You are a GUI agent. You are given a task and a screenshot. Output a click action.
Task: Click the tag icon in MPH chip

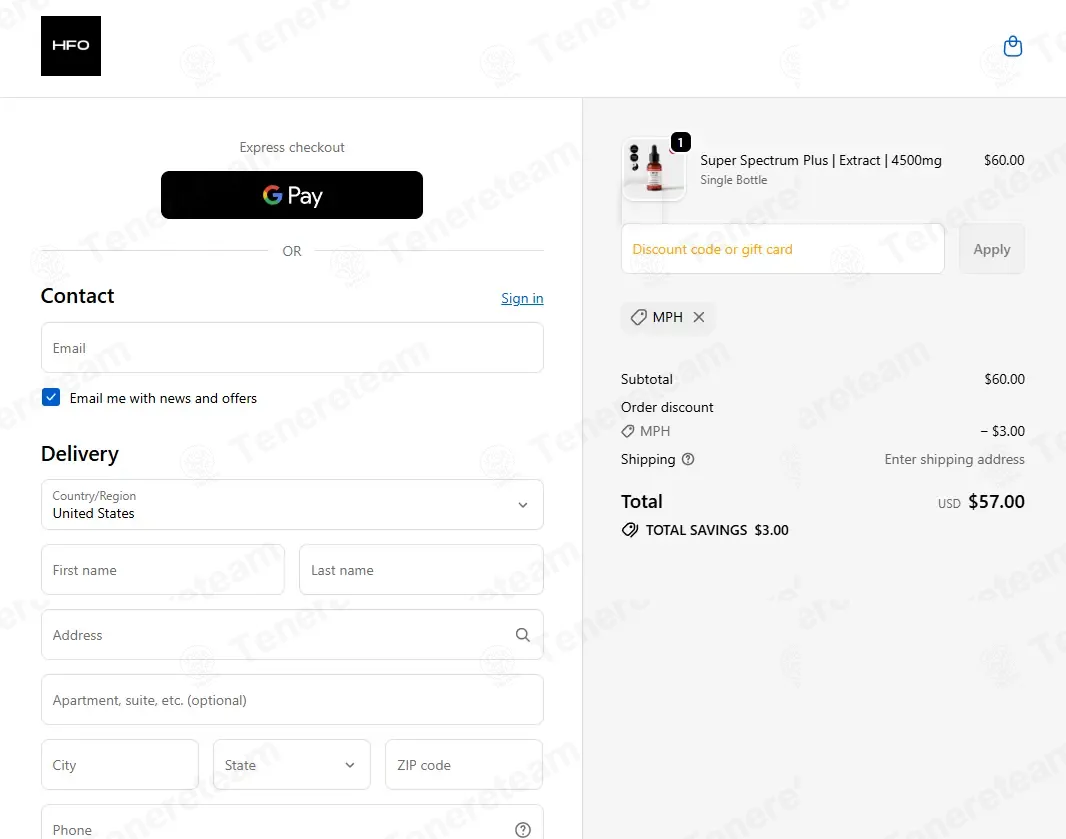click(x=638, y=317)
